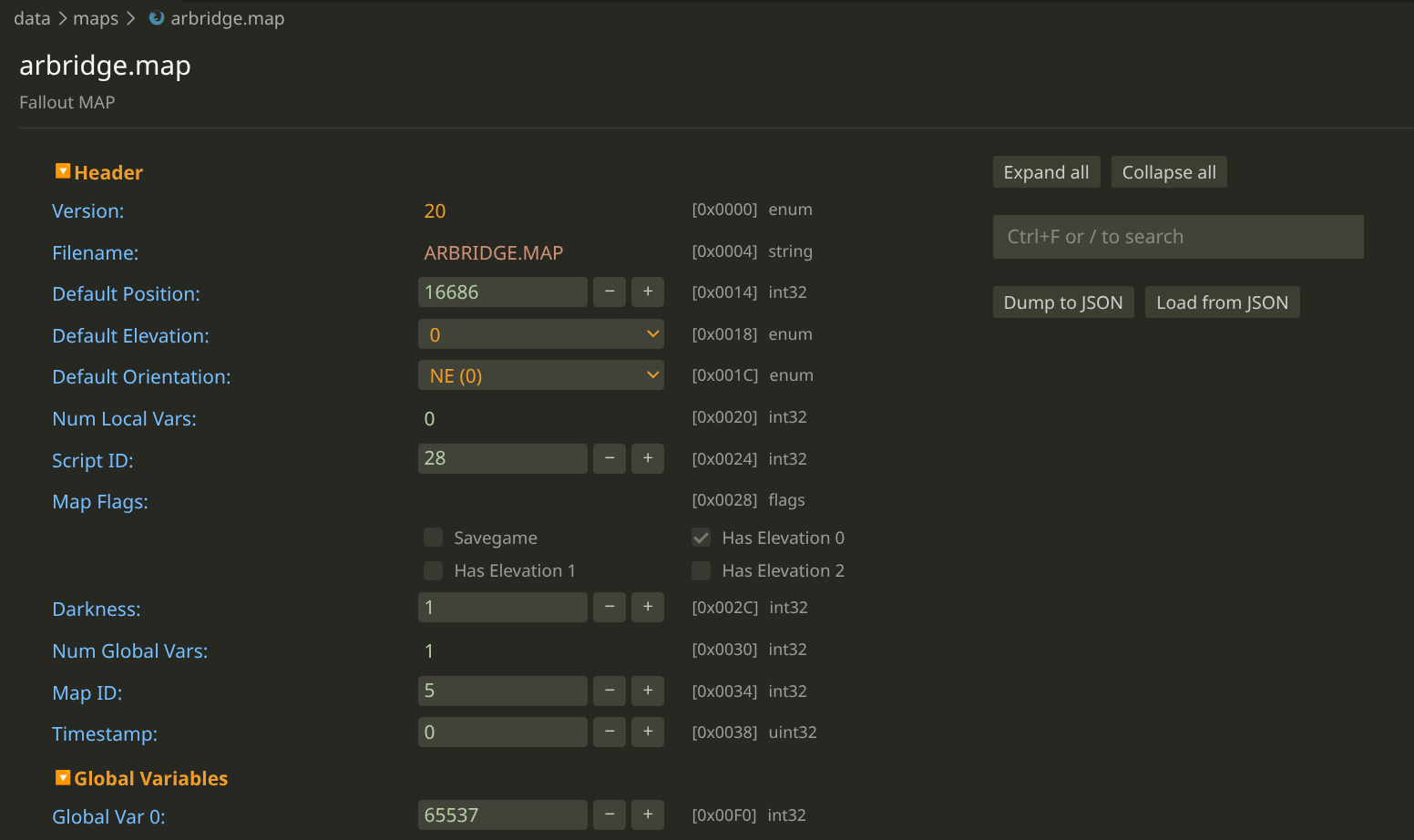Screen dimensions: 1414x840
Task: Enable the Has Elevation 2 flag
Action: click(x=702, y=570)
